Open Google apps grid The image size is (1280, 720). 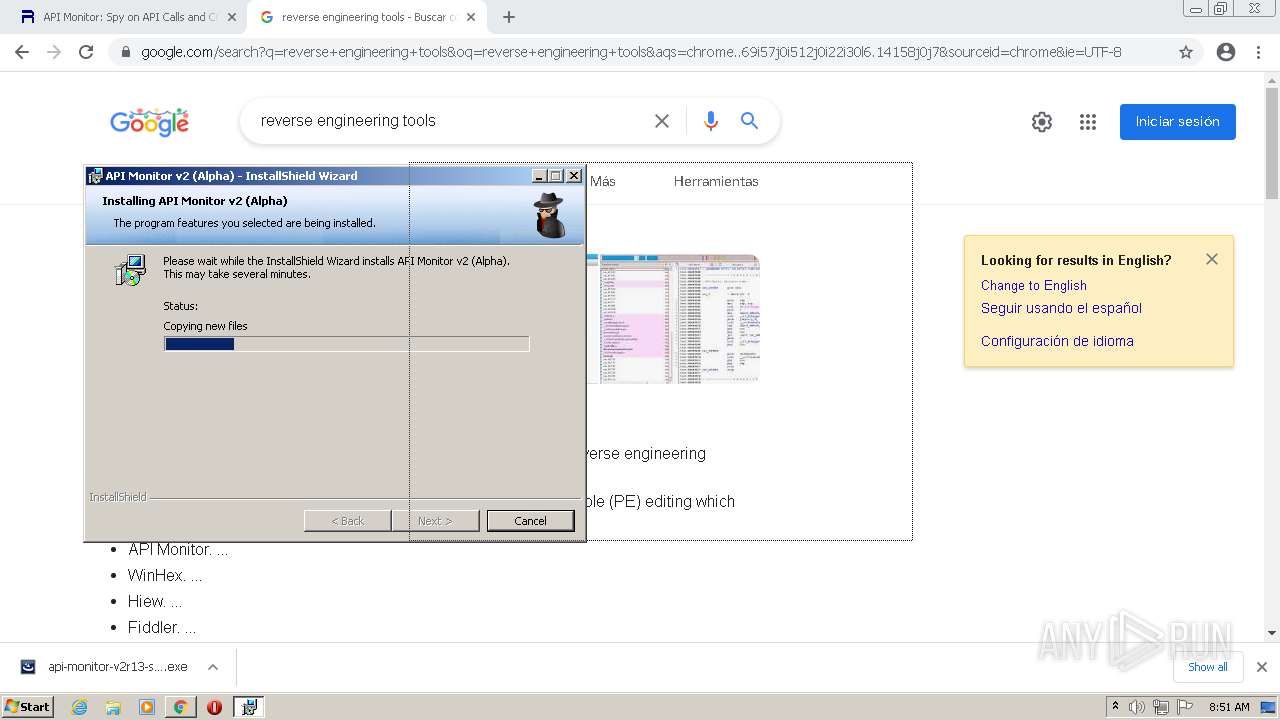coord(1088,122)
